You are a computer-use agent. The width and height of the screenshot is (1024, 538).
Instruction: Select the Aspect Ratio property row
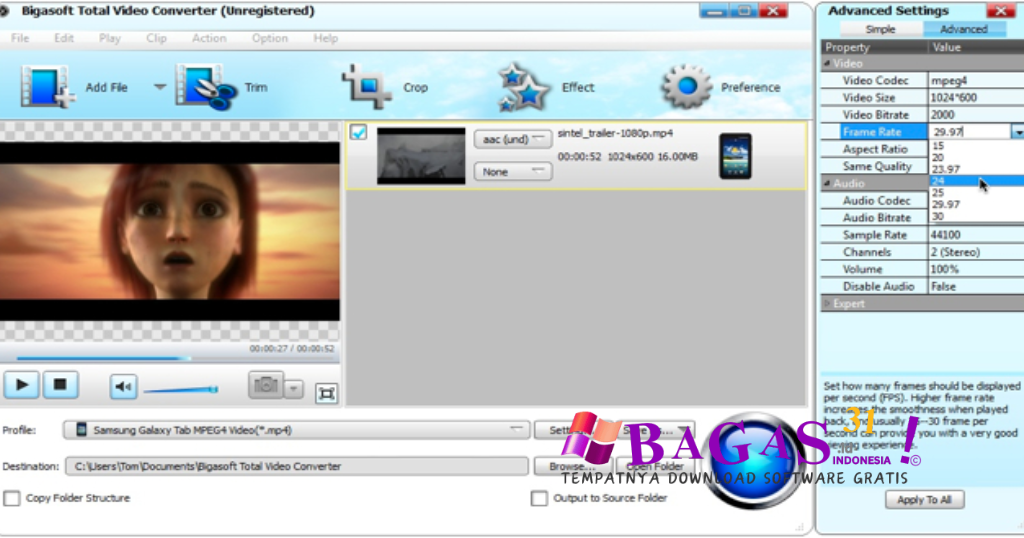point(875,149)
